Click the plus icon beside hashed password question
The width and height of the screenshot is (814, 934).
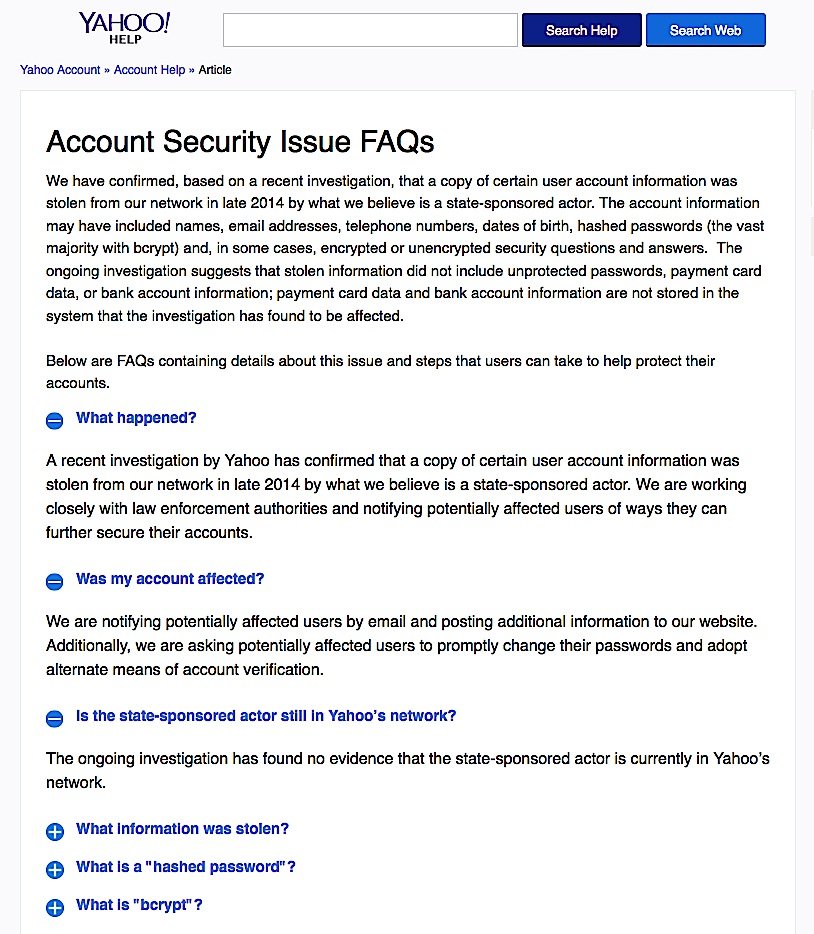coord(55,869)
